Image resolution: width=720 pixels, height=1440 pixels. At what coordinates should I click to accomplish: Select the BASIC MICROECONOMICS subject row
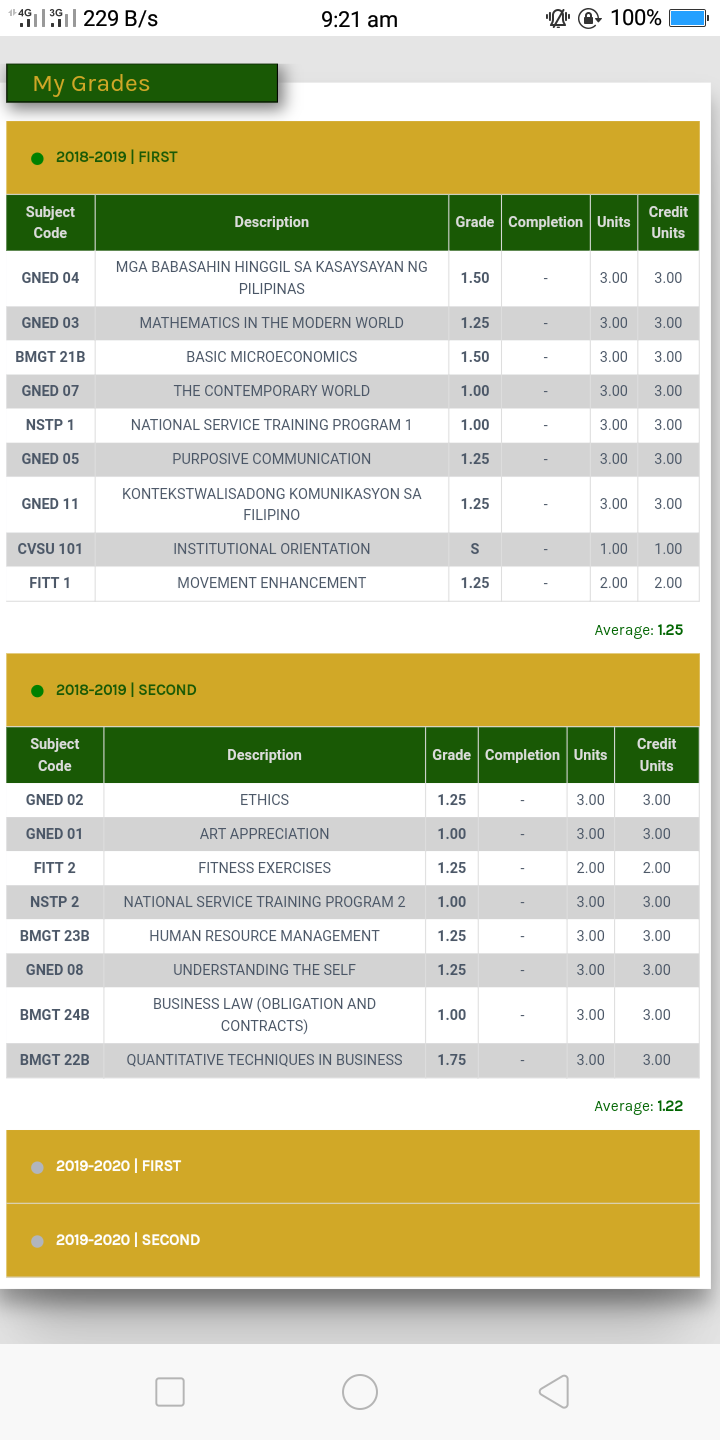[353, 357]
